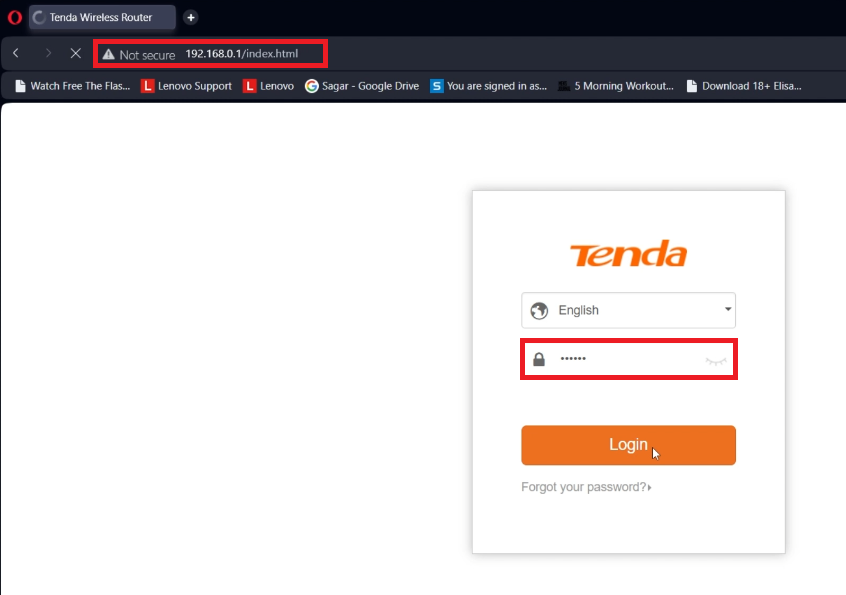The image size is (846, 595).
Task: Click the 192.168.0.1/index.html address field
Action: click(x=242, y=54)
